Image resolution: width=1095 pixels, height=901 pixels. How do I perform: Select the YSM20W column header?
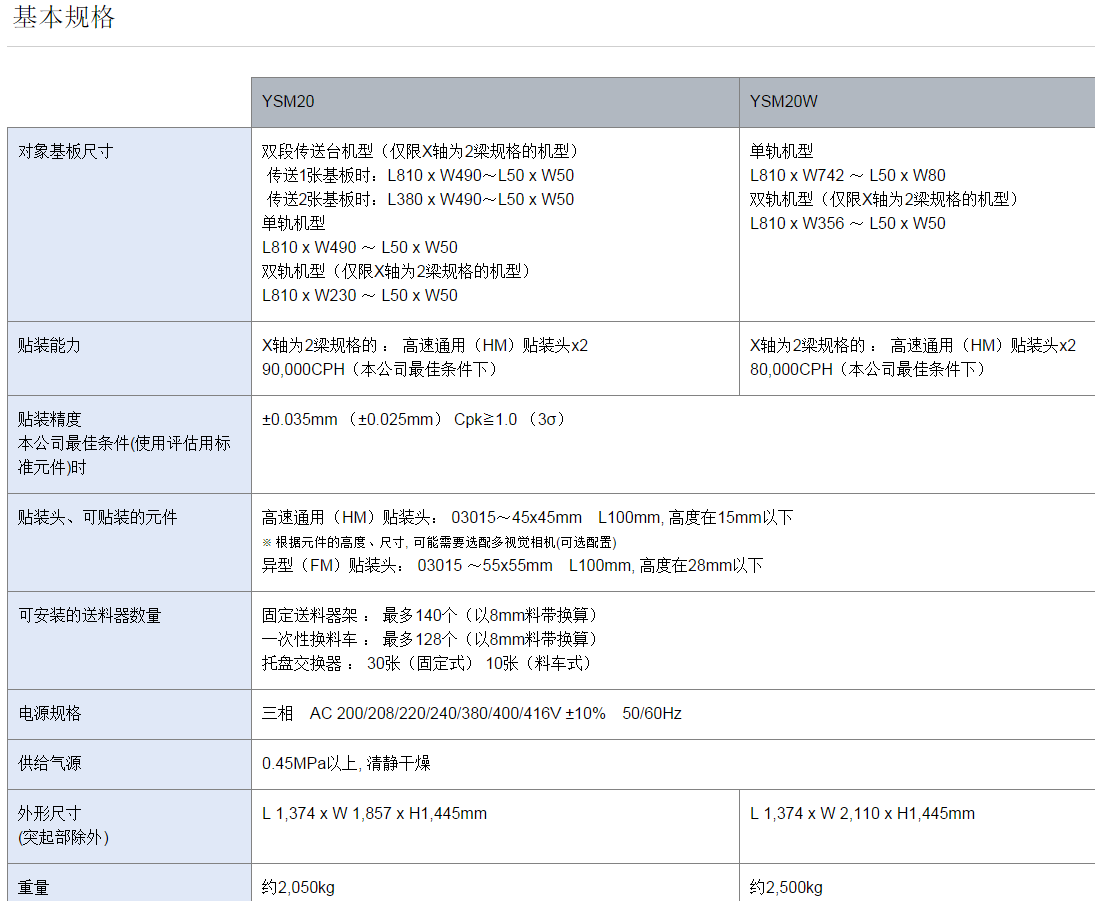pos(784,101)
